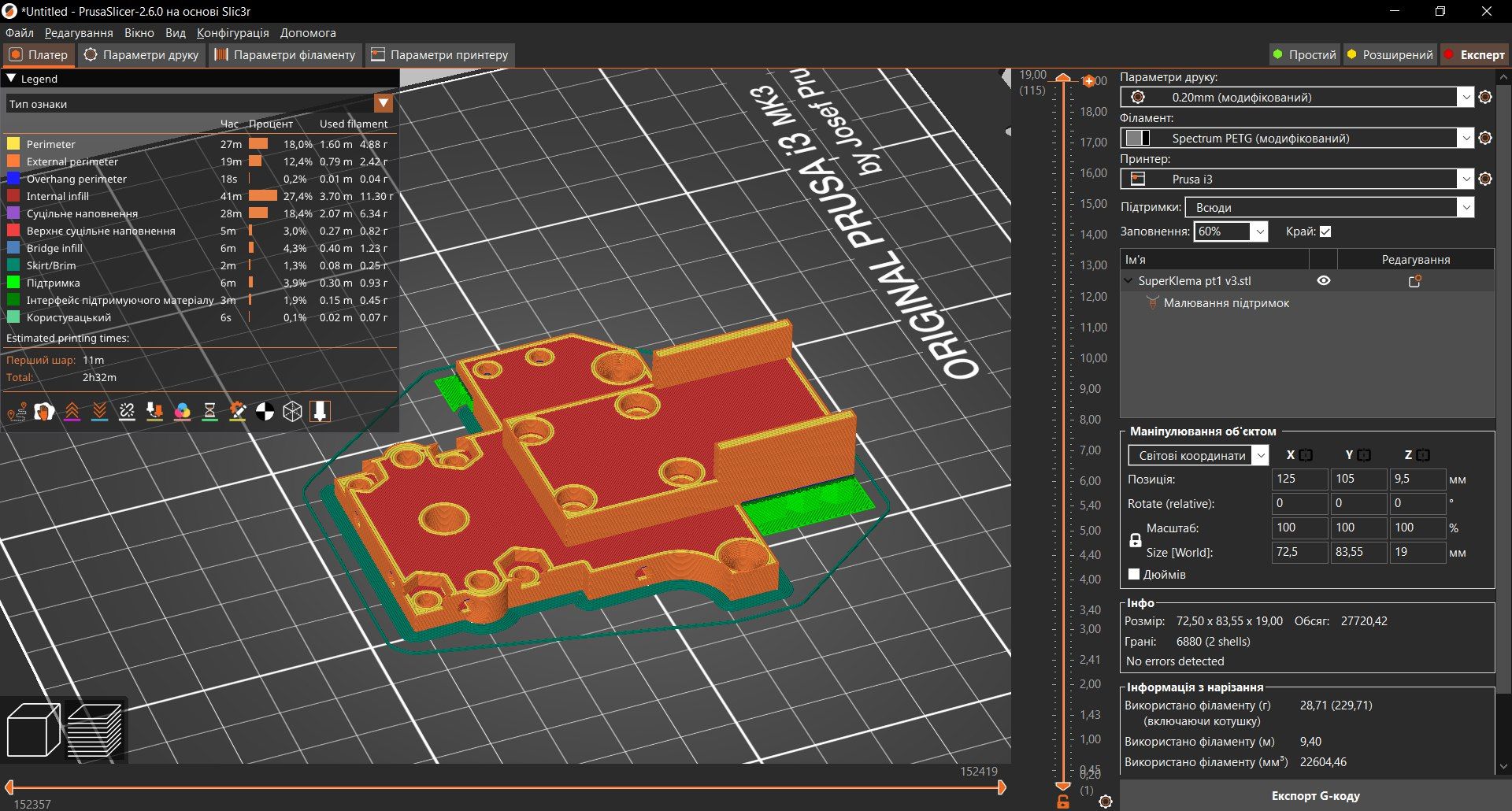
Task: Toggle the Край (brim) checkbox
Action: click(1325, 231)
